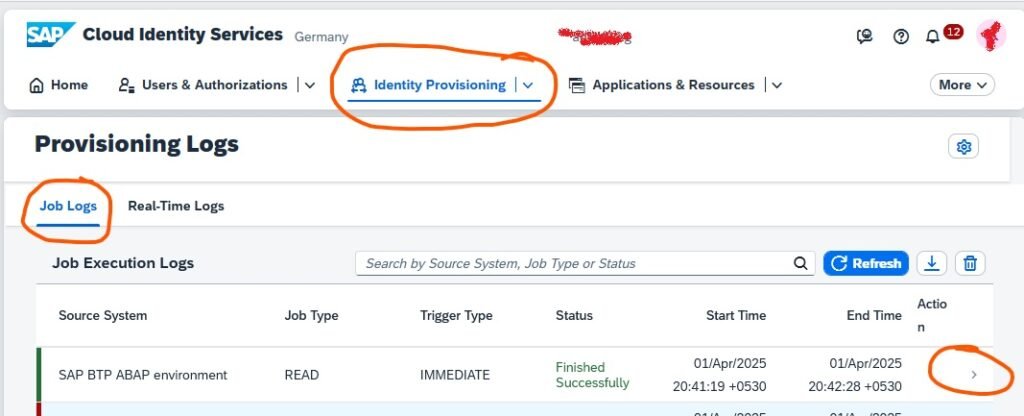Open the More menu
The image size is (1024, 416).
[x=963, y=85]
